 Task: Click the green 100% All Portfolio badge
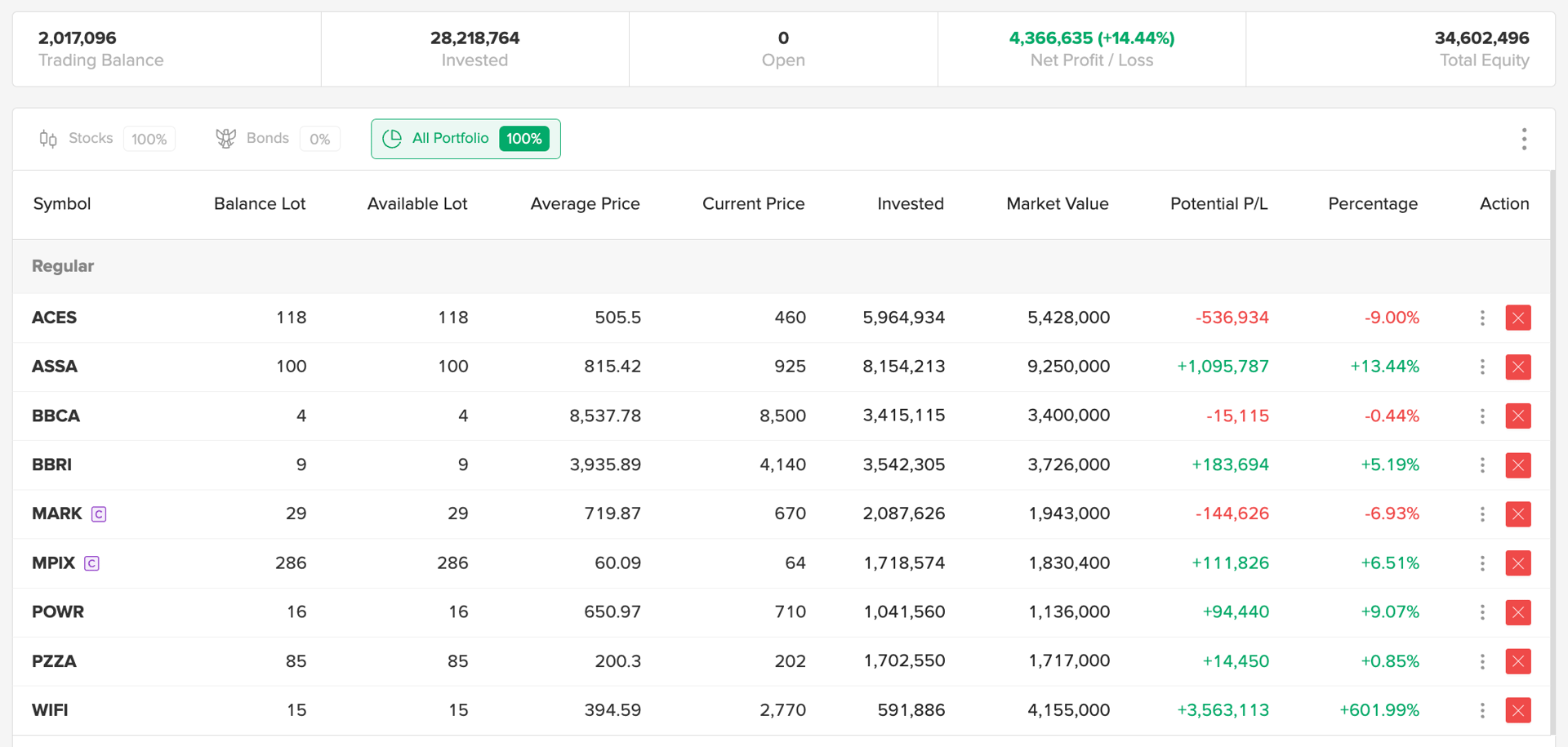(524, 139)
